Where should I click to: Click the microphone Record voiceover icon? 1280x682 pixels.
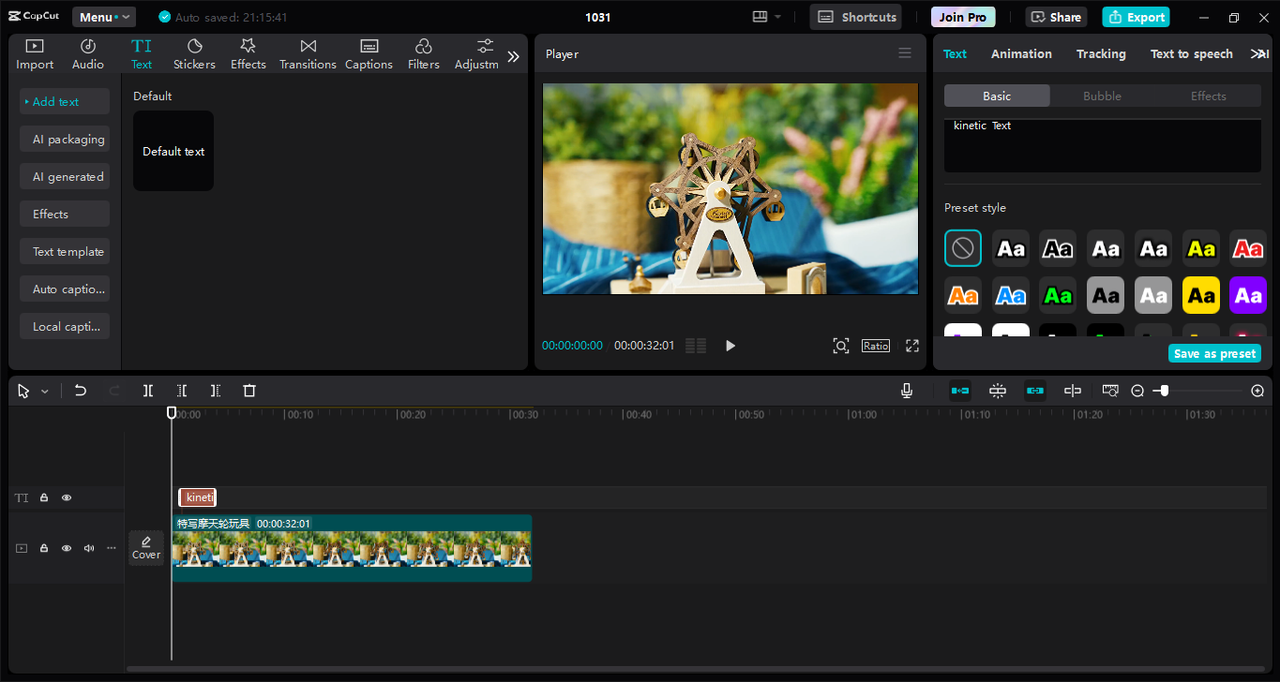pyautogui.click(x=907, y=391)
